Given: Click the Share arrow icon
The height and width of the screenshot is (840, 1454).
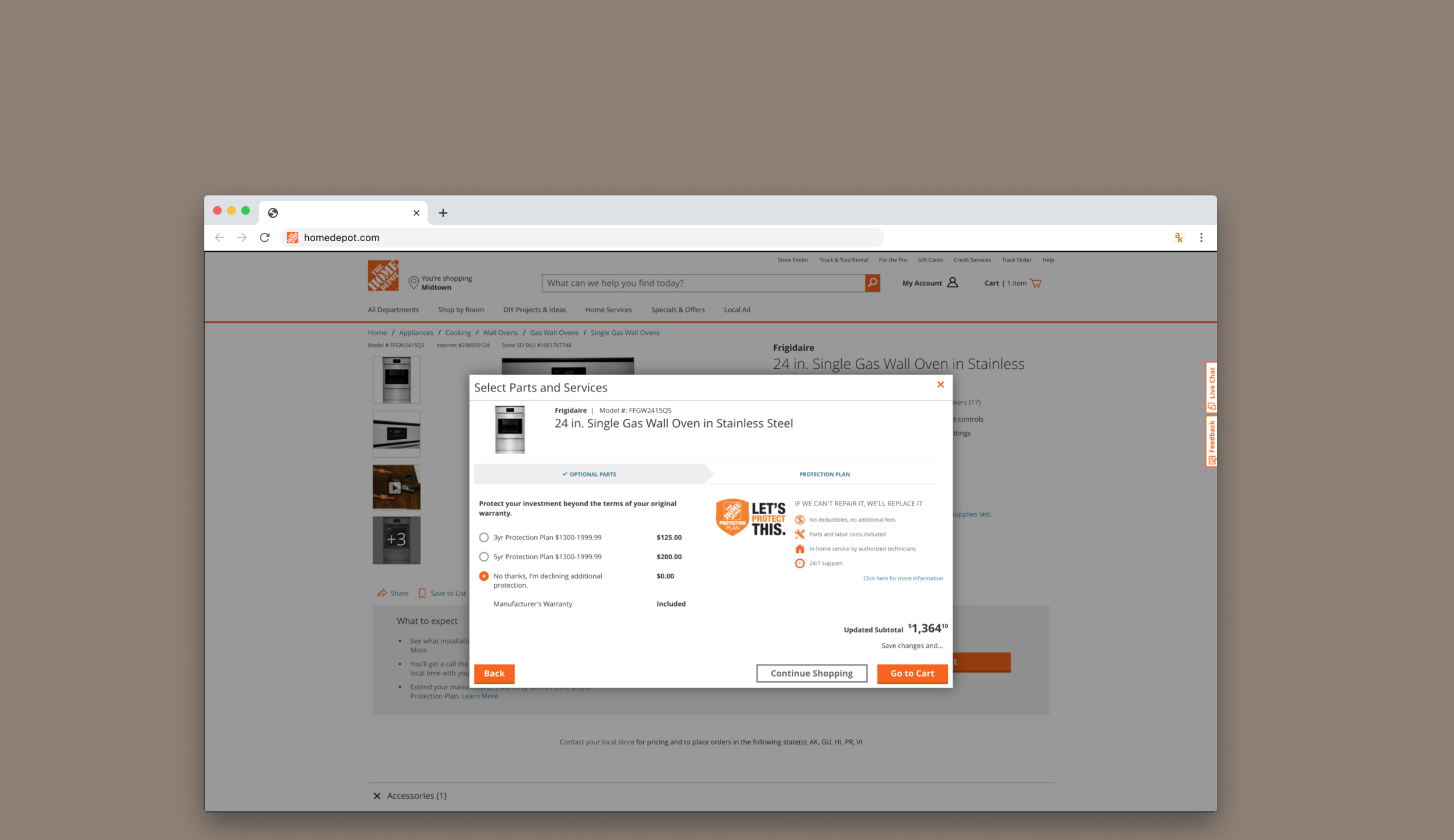Looking at the screenshot, I should [382, 593].
